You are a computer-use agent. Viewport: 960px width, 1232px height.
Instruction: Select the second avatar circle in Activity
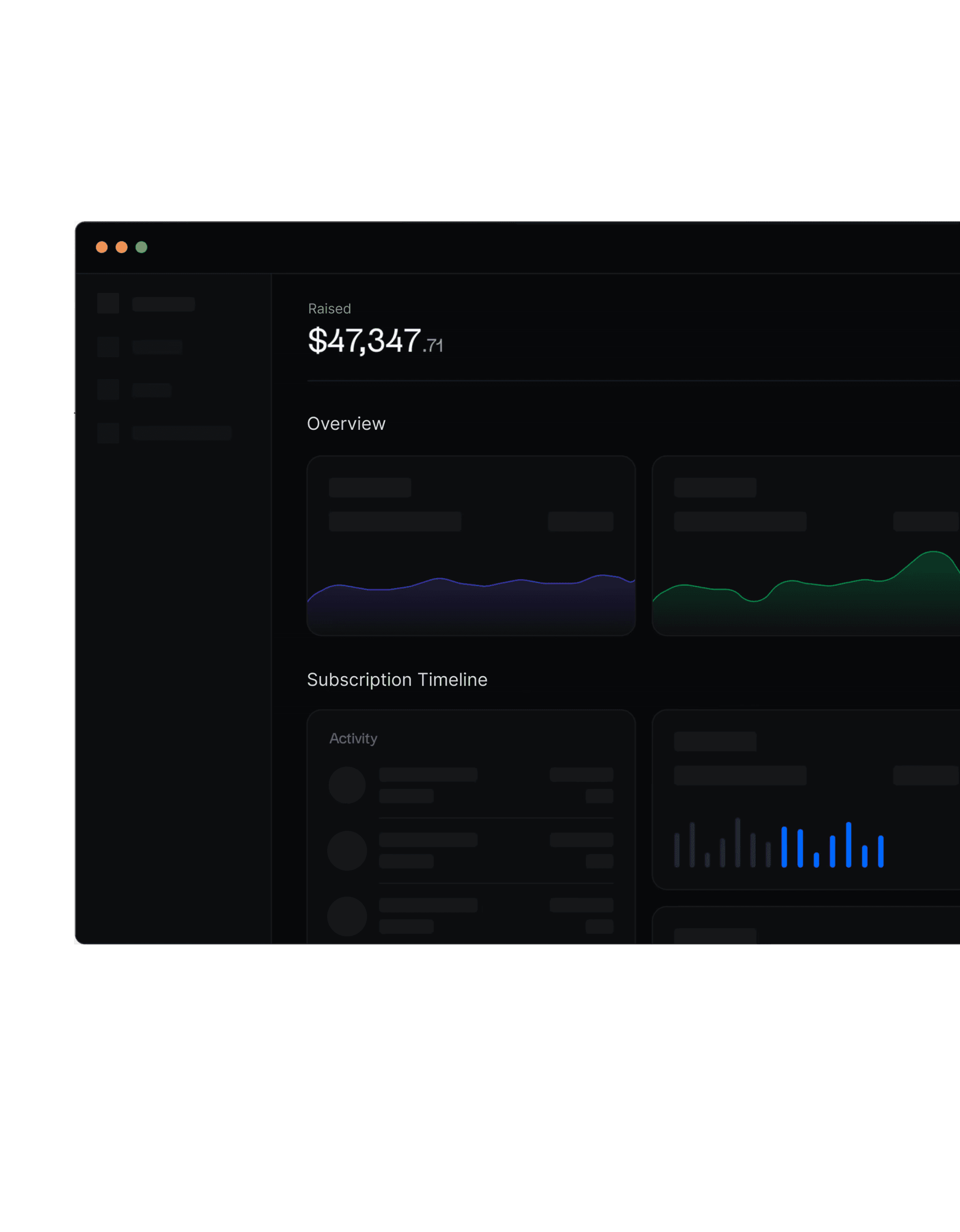[x=347, y=850]
